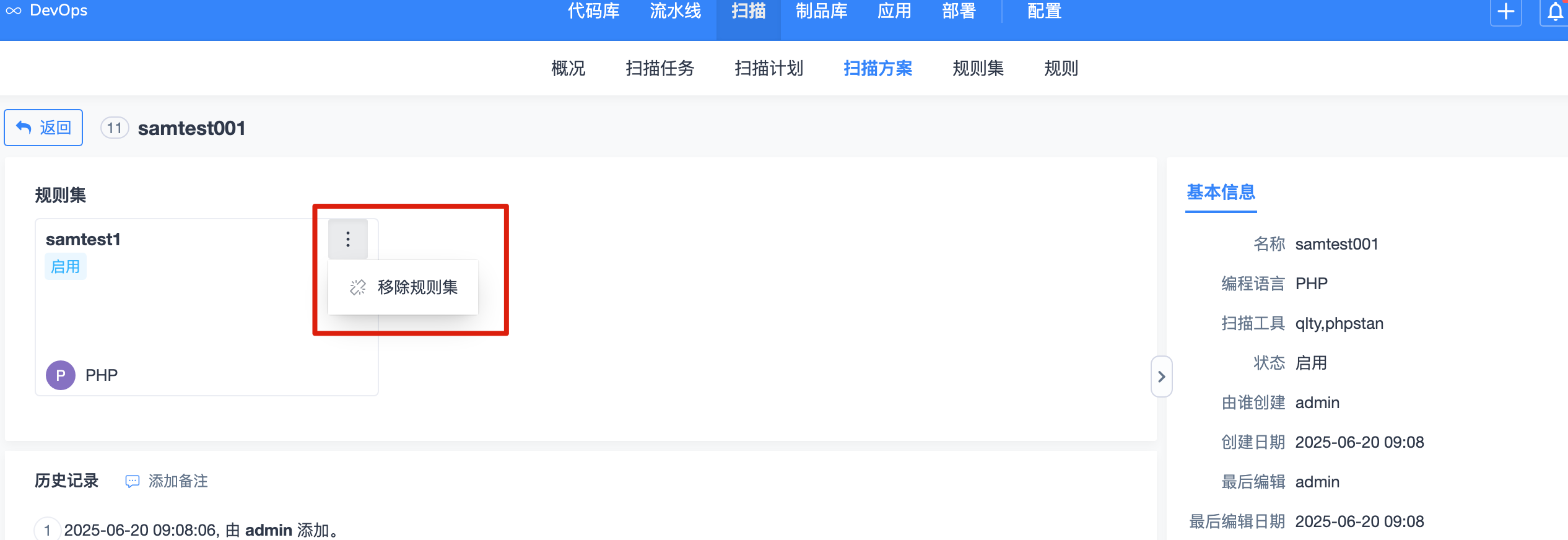Viewport: 1568px width, 540px height.
Task: Click the history text 由 admin 添加
Action: (x=283, y=530)
